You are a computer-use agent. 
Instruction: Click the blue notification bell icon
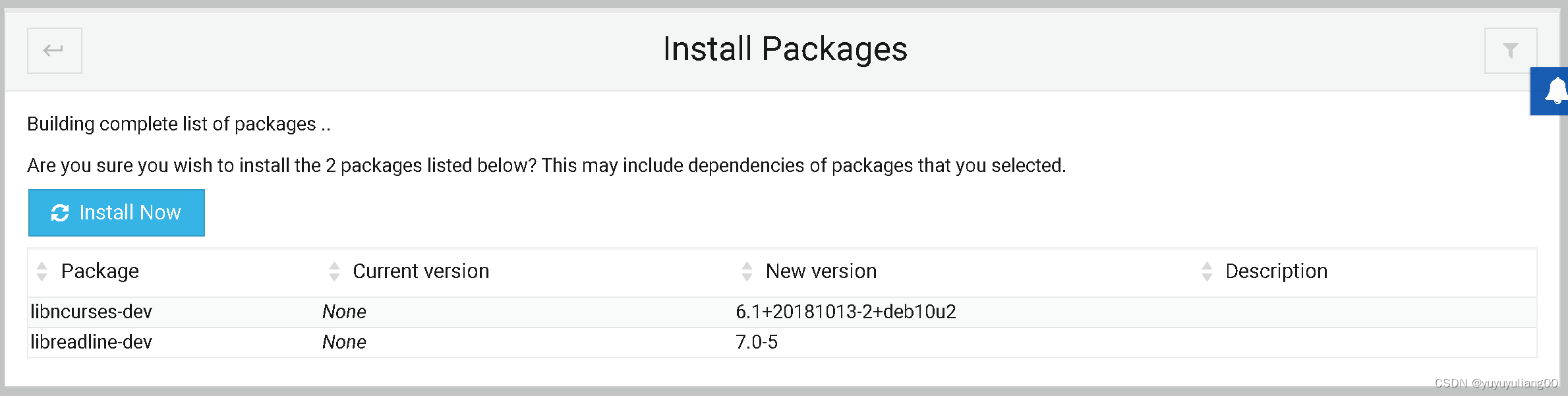[x=1555, y=92]
